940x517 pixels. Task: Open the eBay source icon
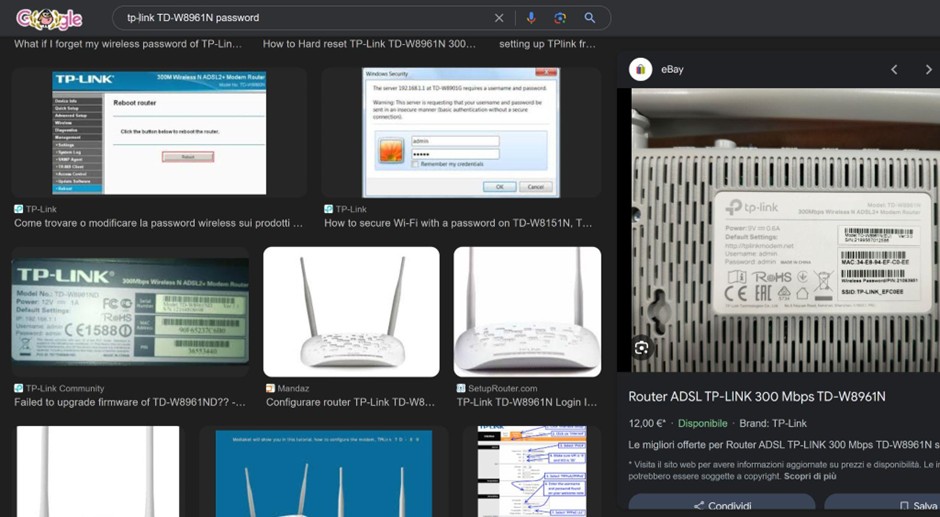[641, 69]
